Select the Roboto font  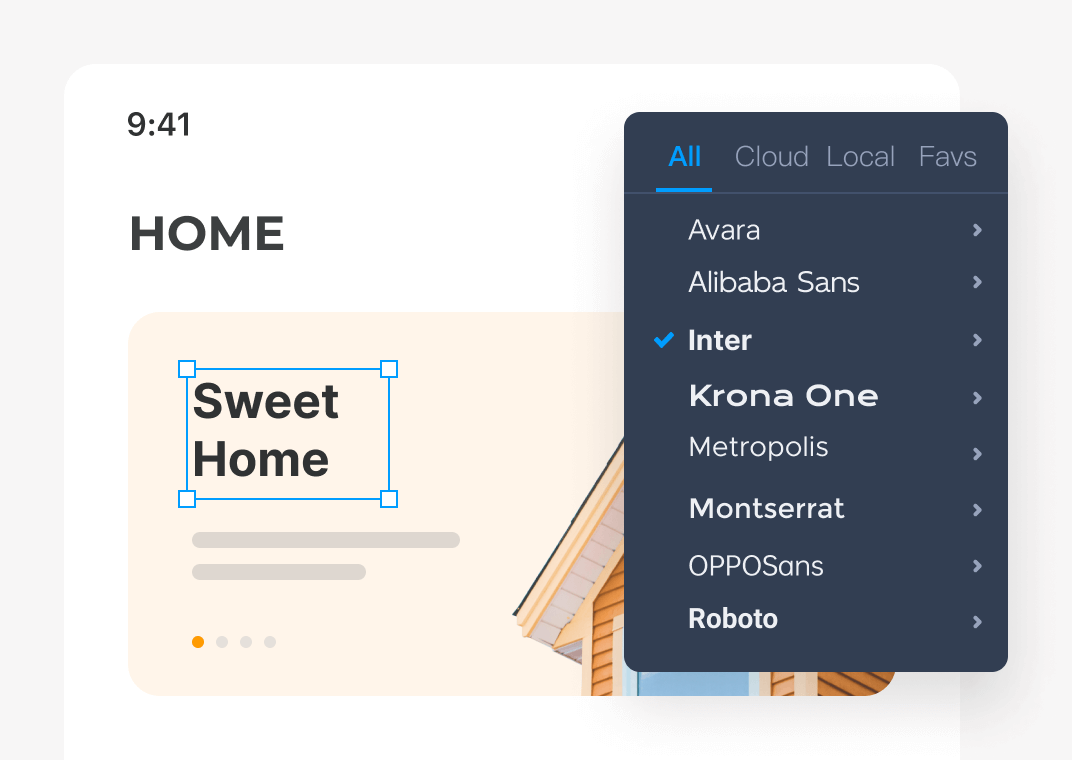coord(733,619)
